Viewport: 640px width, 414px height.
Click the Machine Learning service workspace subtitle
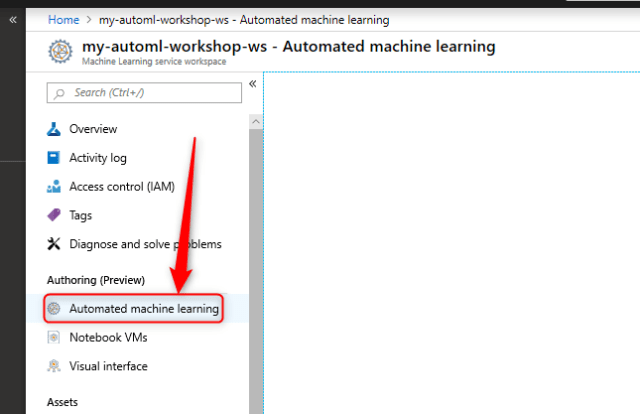[x=154, y=62]
